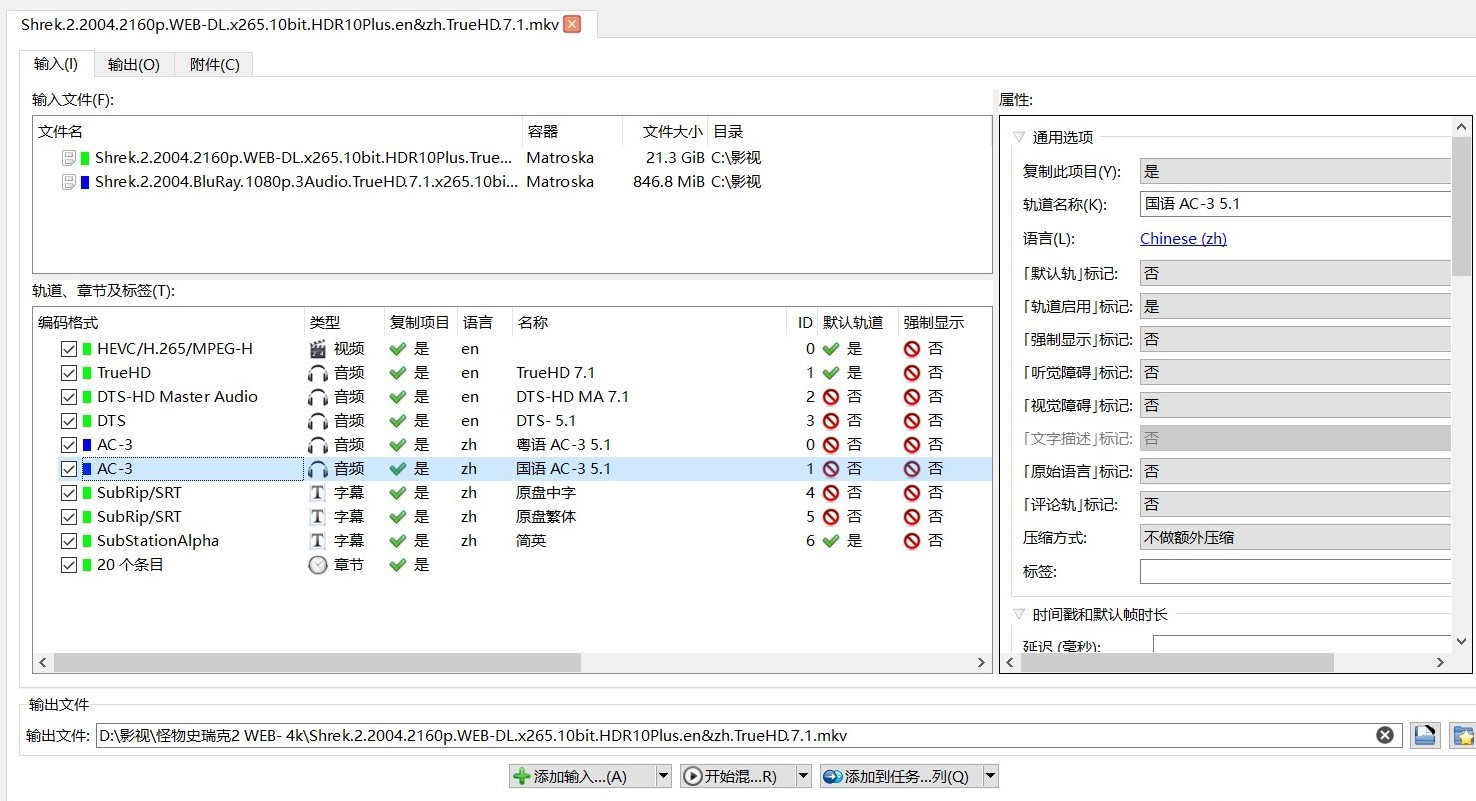
Task: Open the 「听觉障碍」标记 dropdown
Action: [1295, 373]
